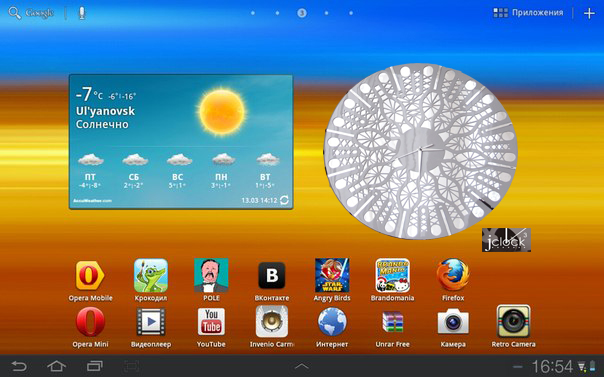Screen dimensions: 604x377
Task: Open the analog clock widget
Action: (x=420, y=151)
